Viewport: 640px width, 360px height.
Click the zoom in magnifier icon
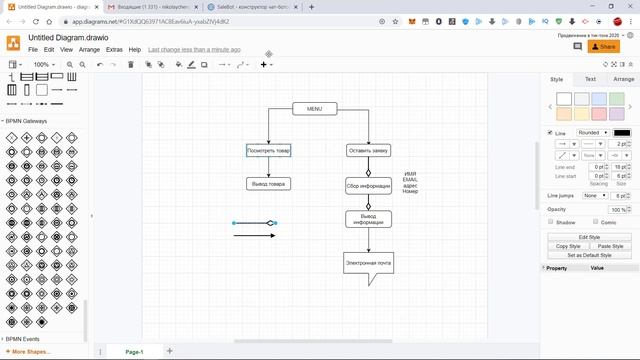click(x=70, y=64)
